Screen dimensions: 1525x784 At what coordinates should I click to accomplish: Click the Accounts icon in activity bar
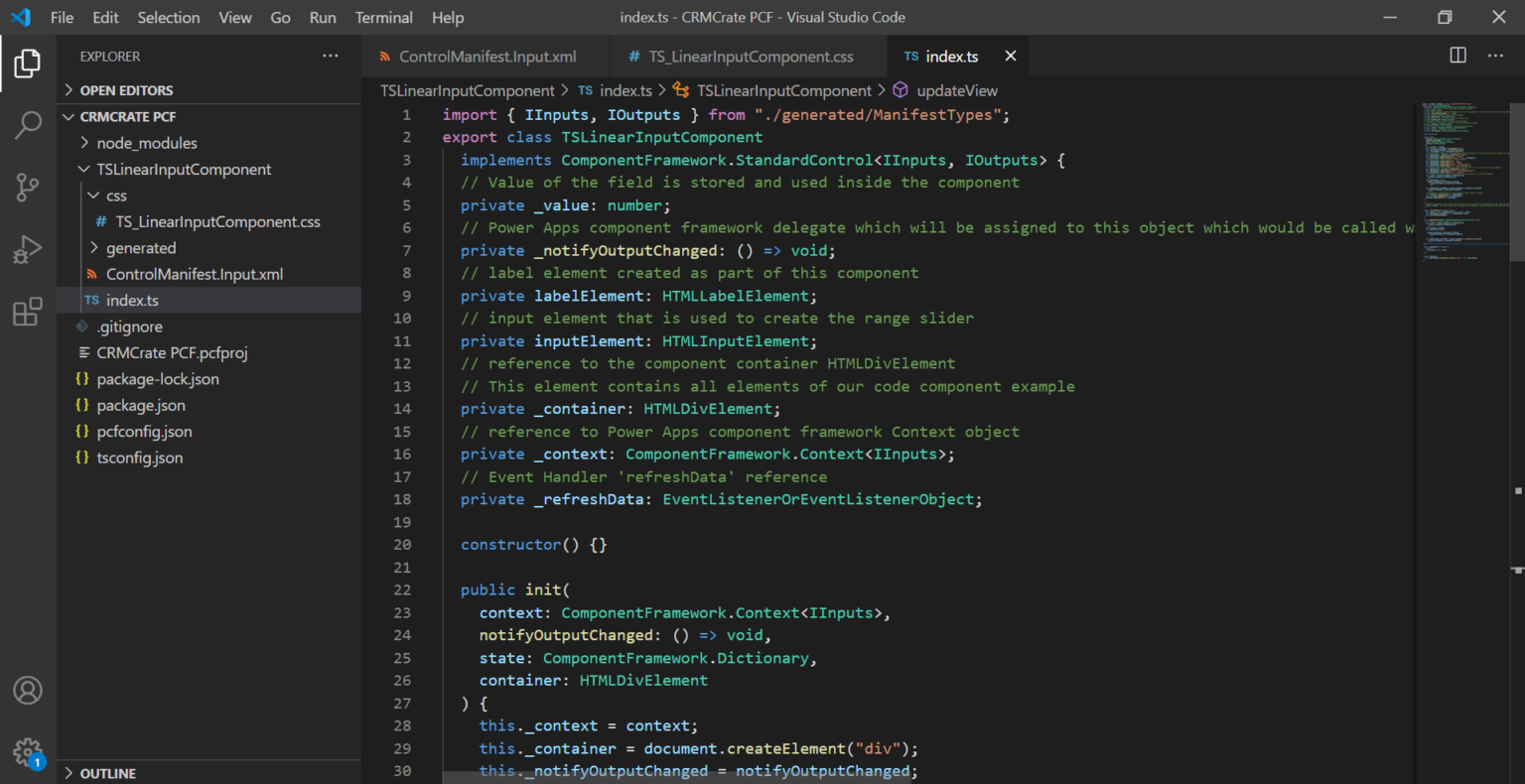click(27, 690)
